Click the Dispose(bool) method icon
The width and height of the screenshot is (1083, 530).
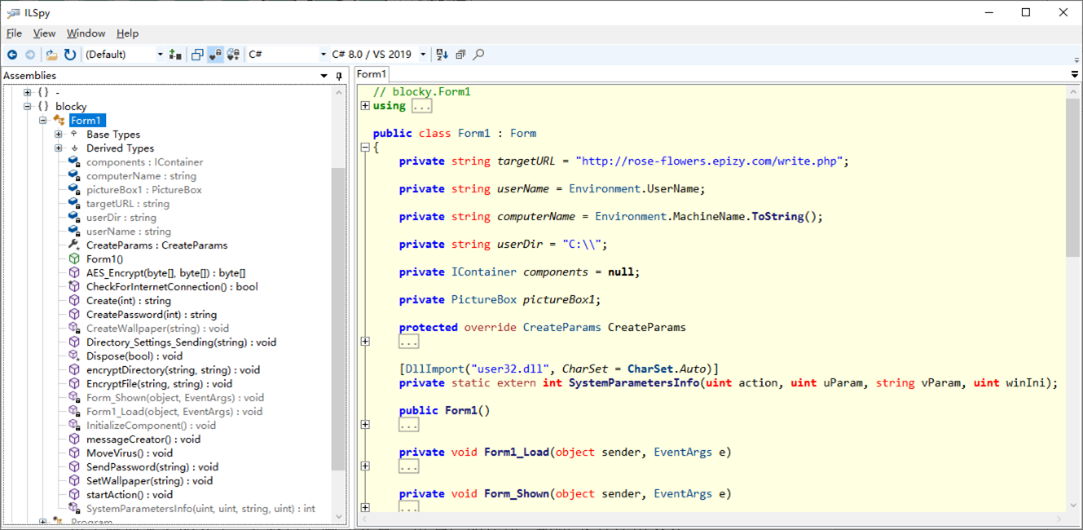(x=75, y=356)
